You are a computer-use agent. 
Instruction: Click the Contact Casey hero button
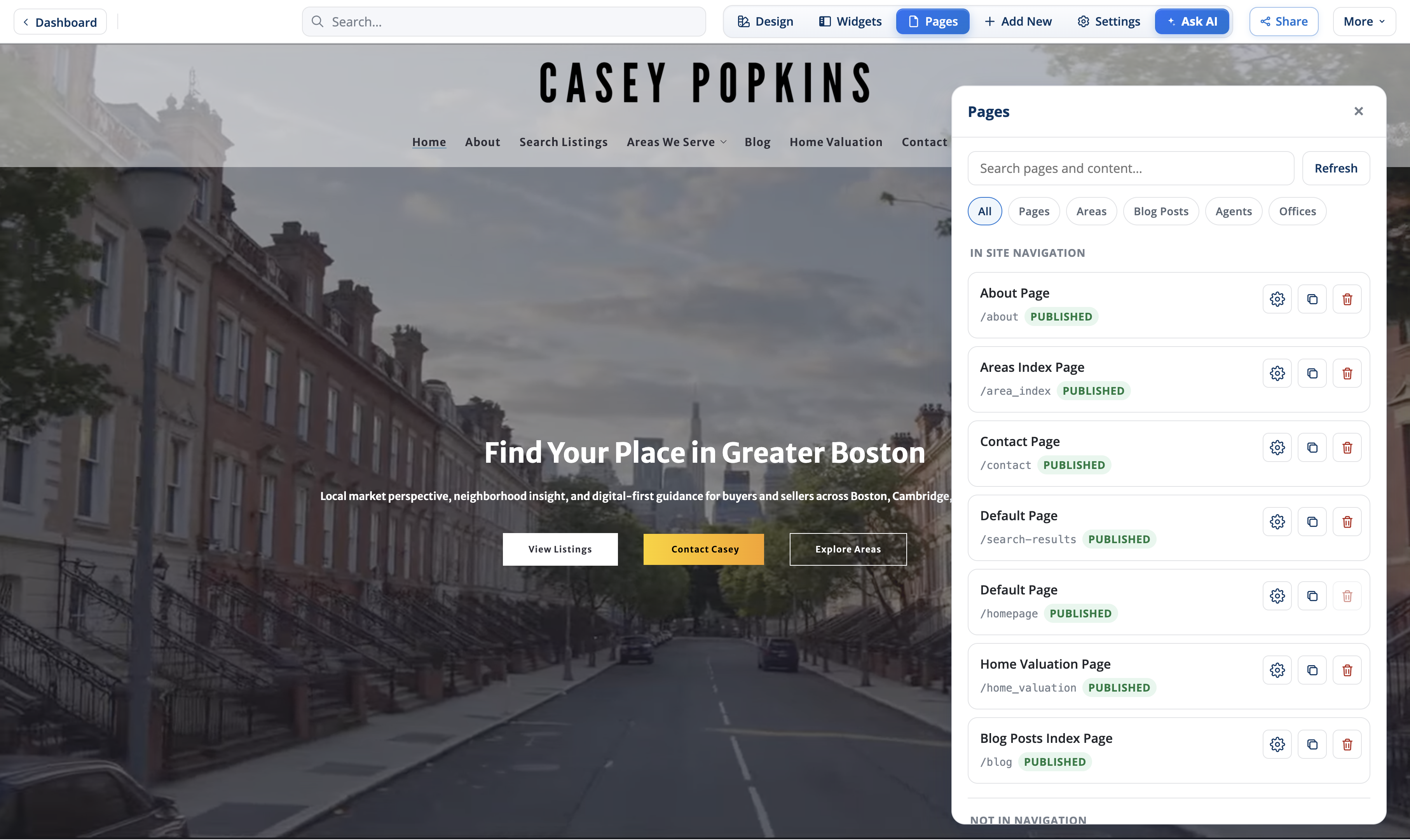[x=703, y=549]
